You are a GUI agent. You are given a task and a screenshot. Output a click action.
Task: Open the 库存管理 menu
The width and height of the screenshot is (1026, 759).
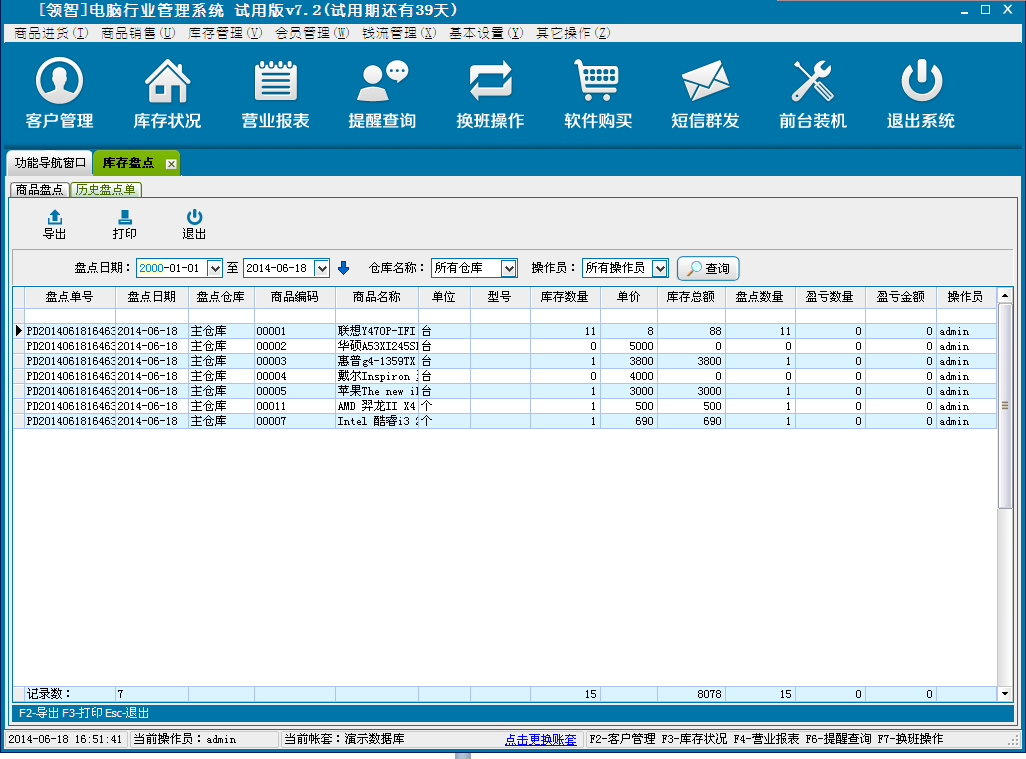click(x=225, y=33)
